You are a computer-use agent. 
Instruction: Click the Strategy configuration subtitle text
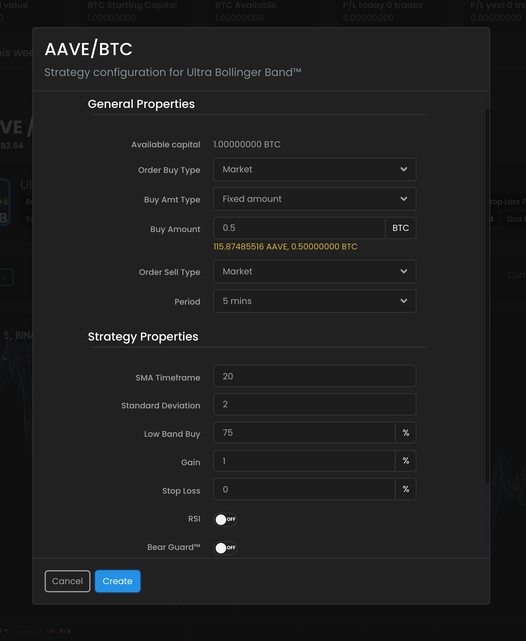point(173,72)
